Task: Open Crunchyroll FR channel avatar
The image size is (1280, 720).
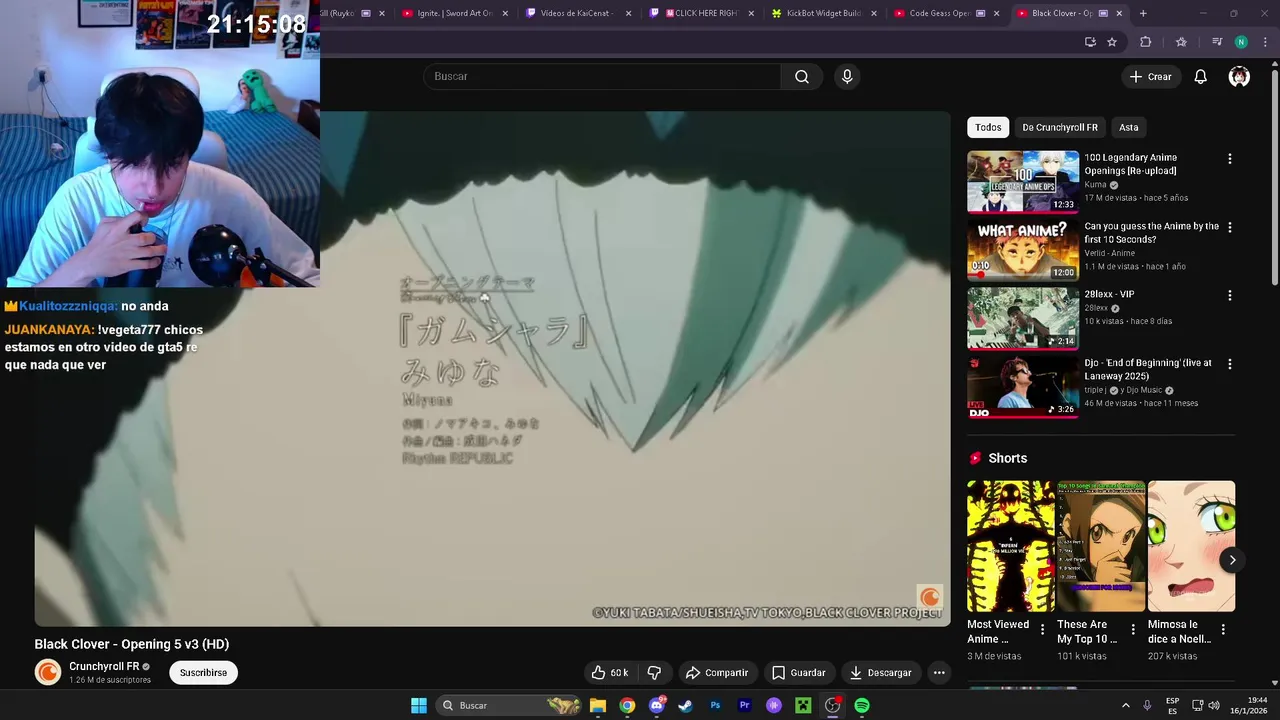Action: [x=48, y=673]
